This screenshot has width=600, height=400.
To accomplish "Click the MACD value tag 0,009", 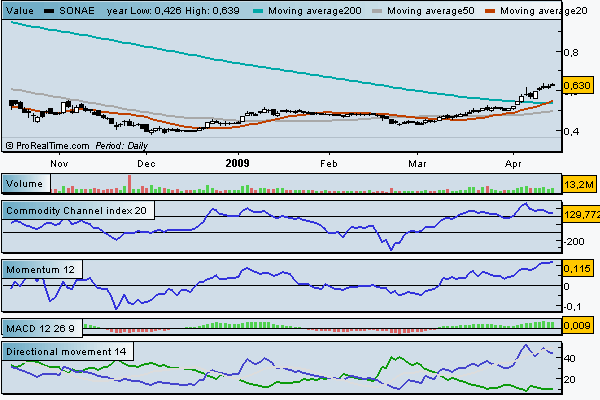I will pos(577,326).
